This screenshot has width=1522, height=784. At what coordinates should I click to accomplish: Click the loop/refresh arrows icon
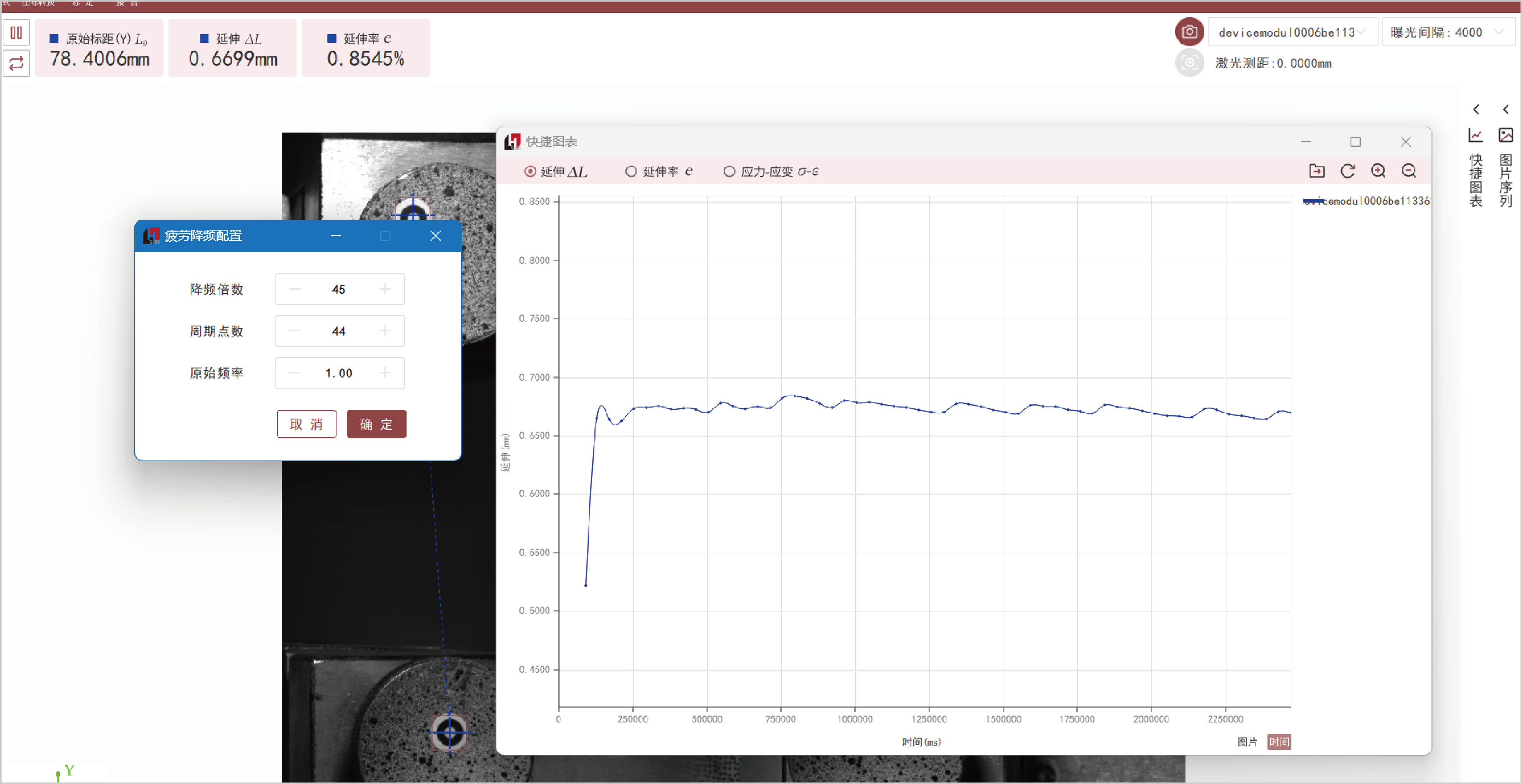16,63
